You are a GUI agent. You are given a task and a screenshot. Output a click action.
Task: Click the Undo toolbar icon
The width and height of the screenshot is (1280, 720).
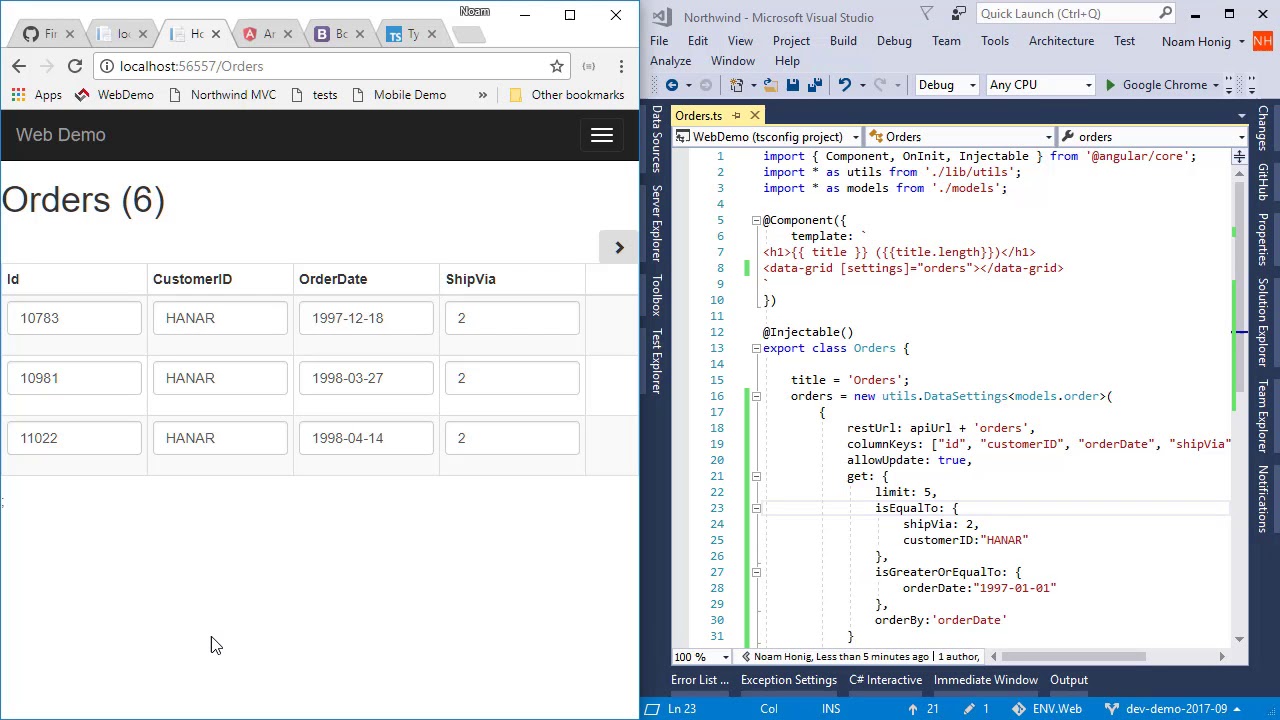click(845, 85)
